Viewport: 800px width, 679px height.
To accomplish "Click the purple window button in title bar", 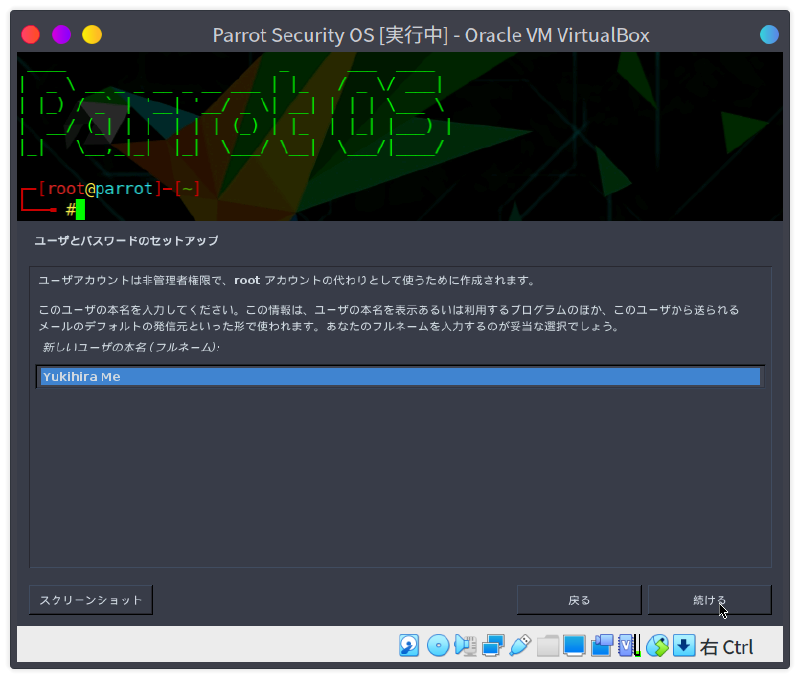I will click(x=61, y=35).
